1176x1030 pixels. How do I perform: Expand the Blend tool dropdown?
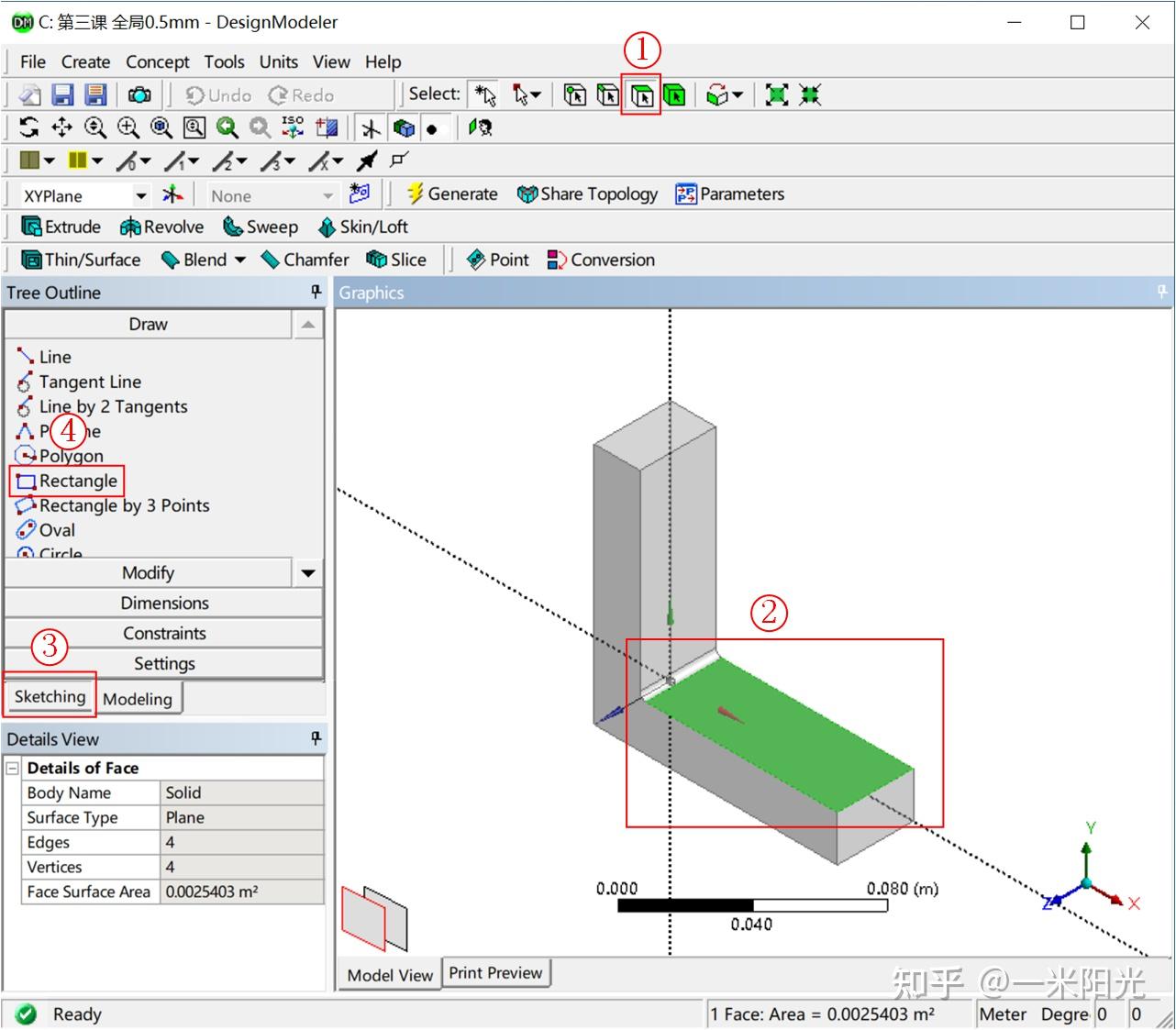coord(239,260)
